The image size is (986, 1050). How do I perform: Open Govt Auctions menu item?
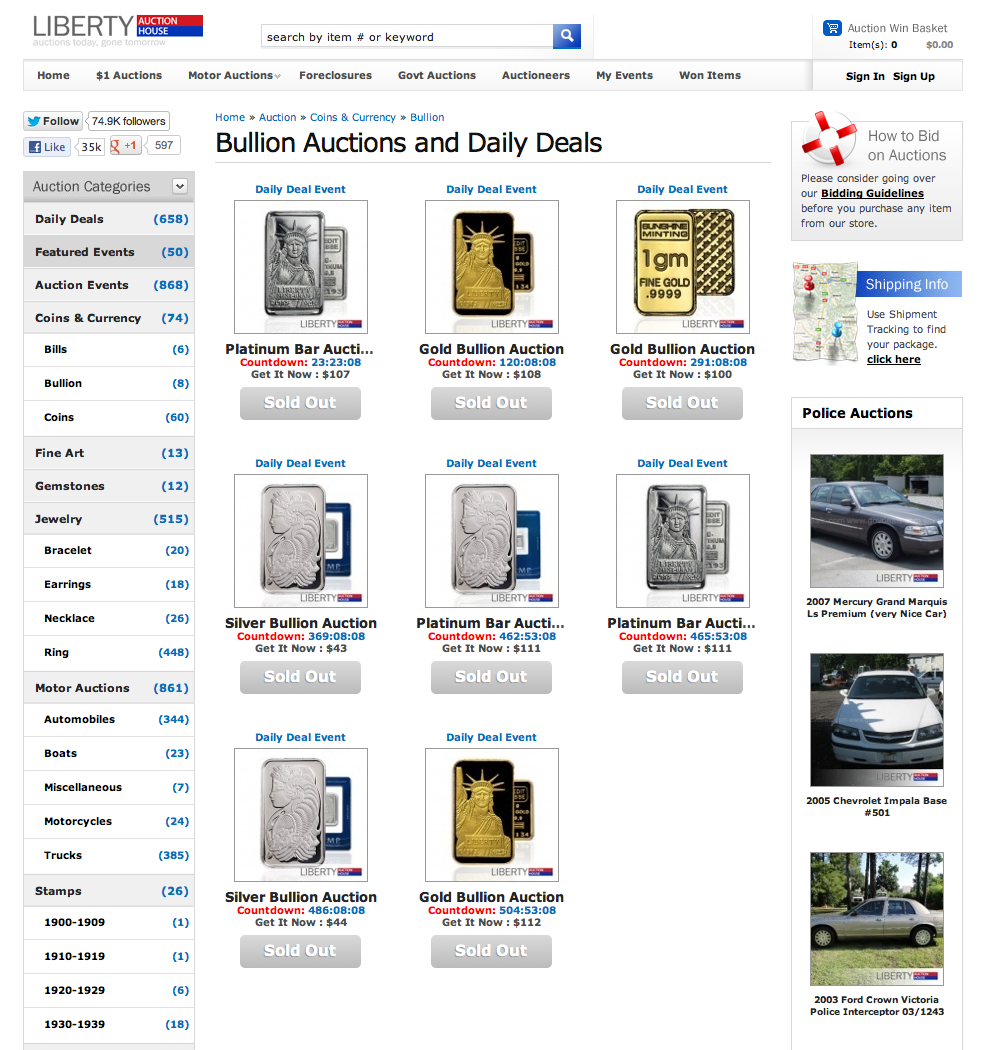pyautogui.click(x=437, y=76)
